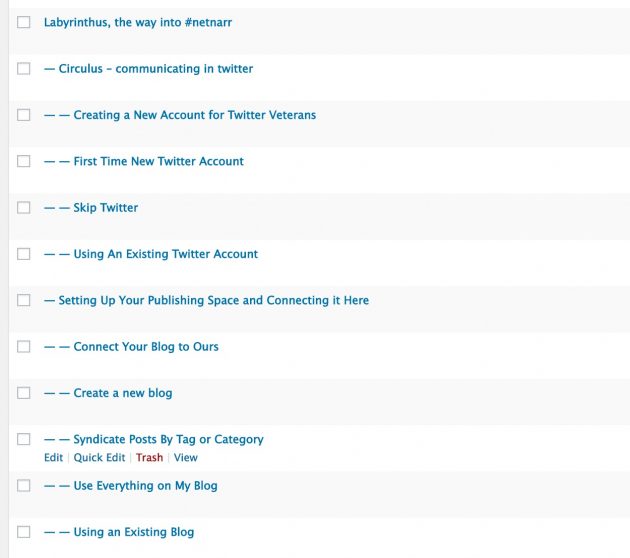Open the Skip Twitter page title

click(105, 208)
